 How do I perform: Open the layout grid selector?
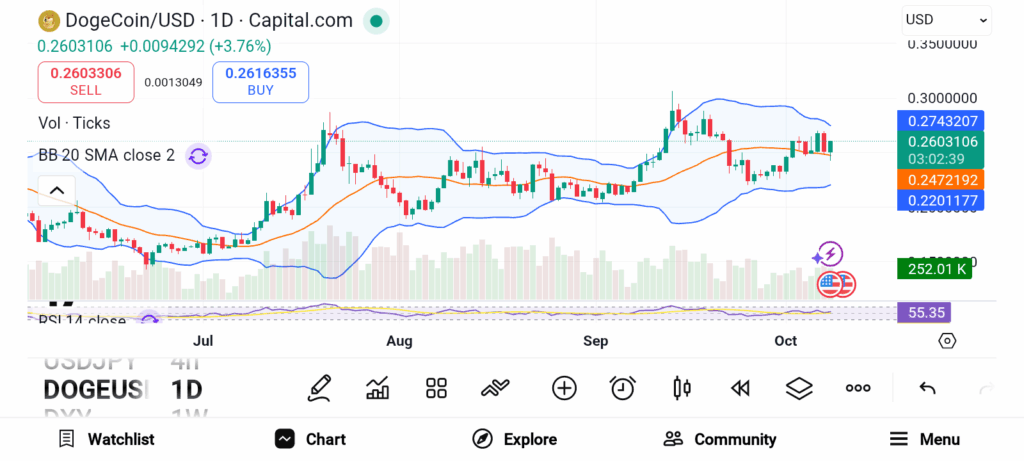click(436, 388)
